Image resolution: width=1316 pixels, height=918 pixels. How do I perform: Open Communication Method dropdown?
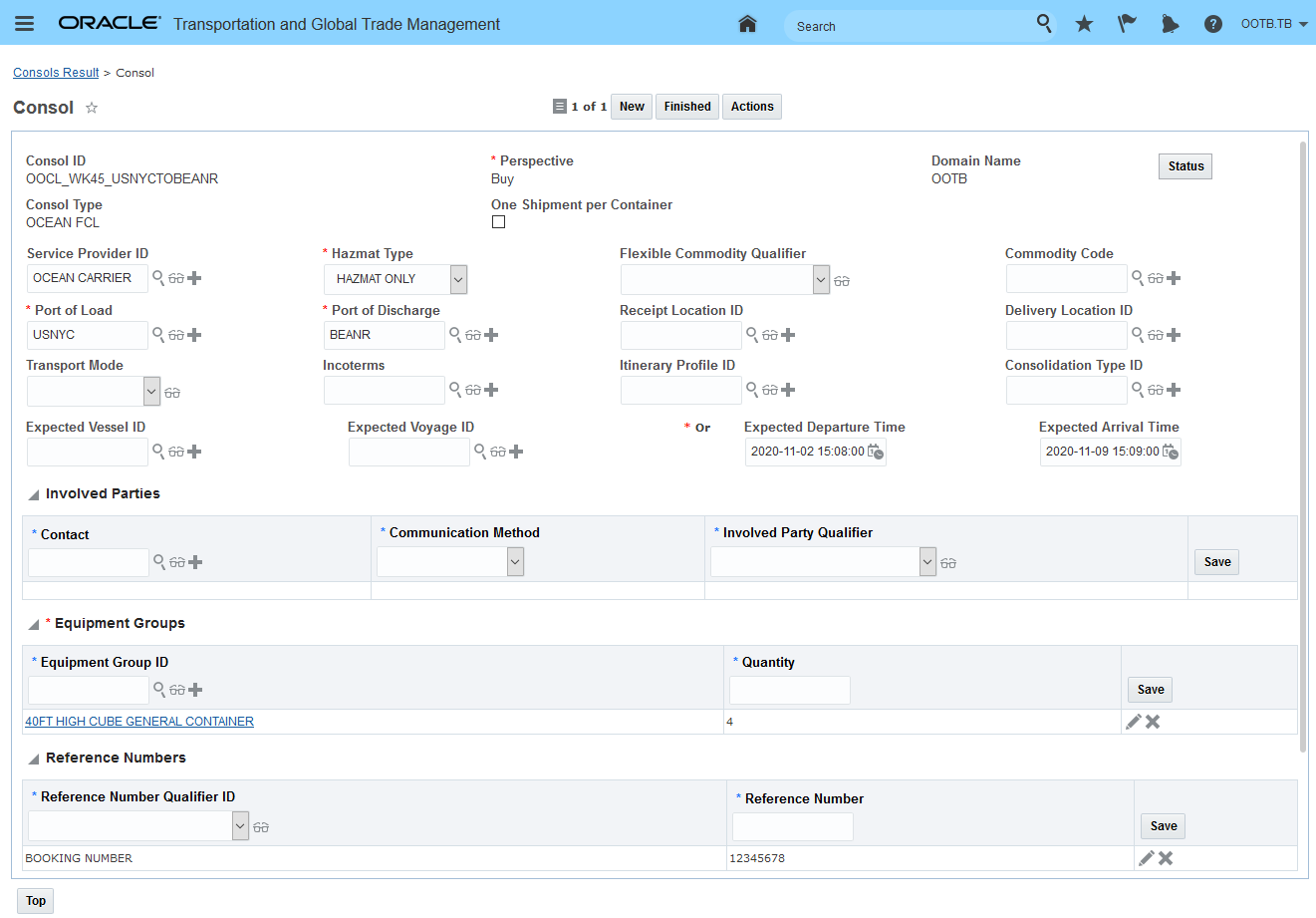[515, 562]
